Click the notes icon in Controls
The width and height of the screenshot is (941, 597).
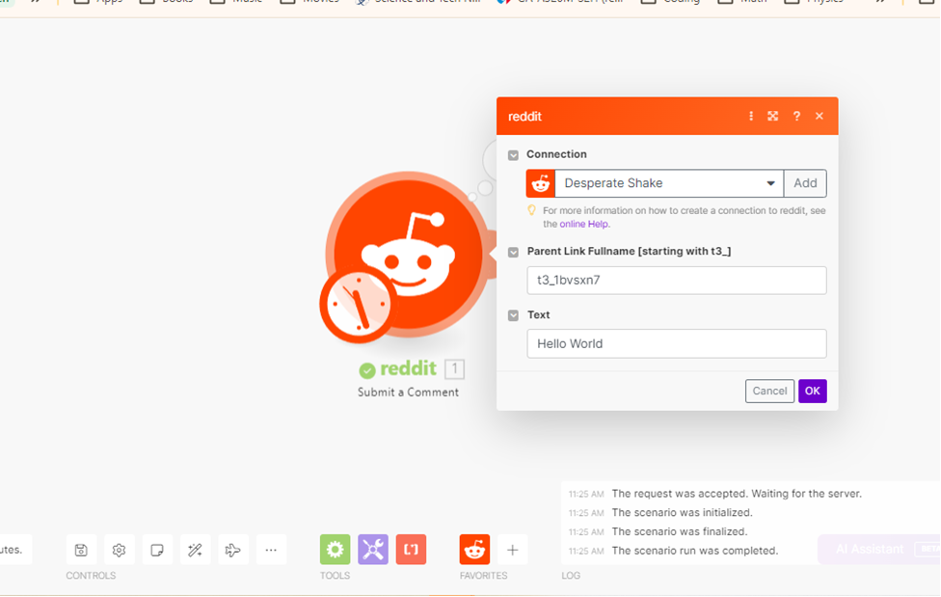[x=157, y=550]
